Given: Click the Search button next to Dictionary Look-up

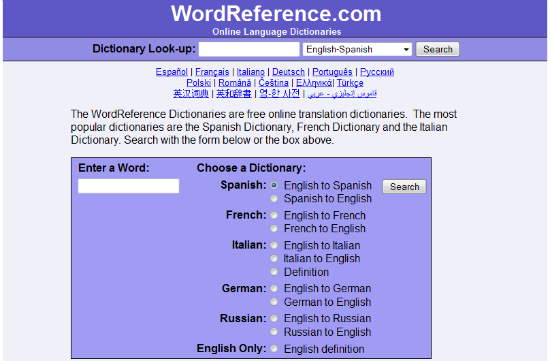Looking at the screenshot, I should click(437, 49).
